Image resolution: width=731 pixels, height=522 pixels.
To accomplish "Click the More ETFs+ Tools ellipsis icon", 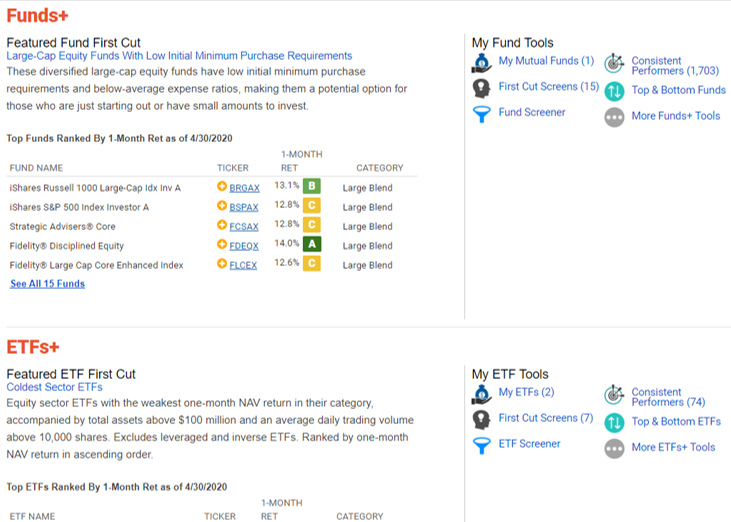I will (x=614, y=449).
